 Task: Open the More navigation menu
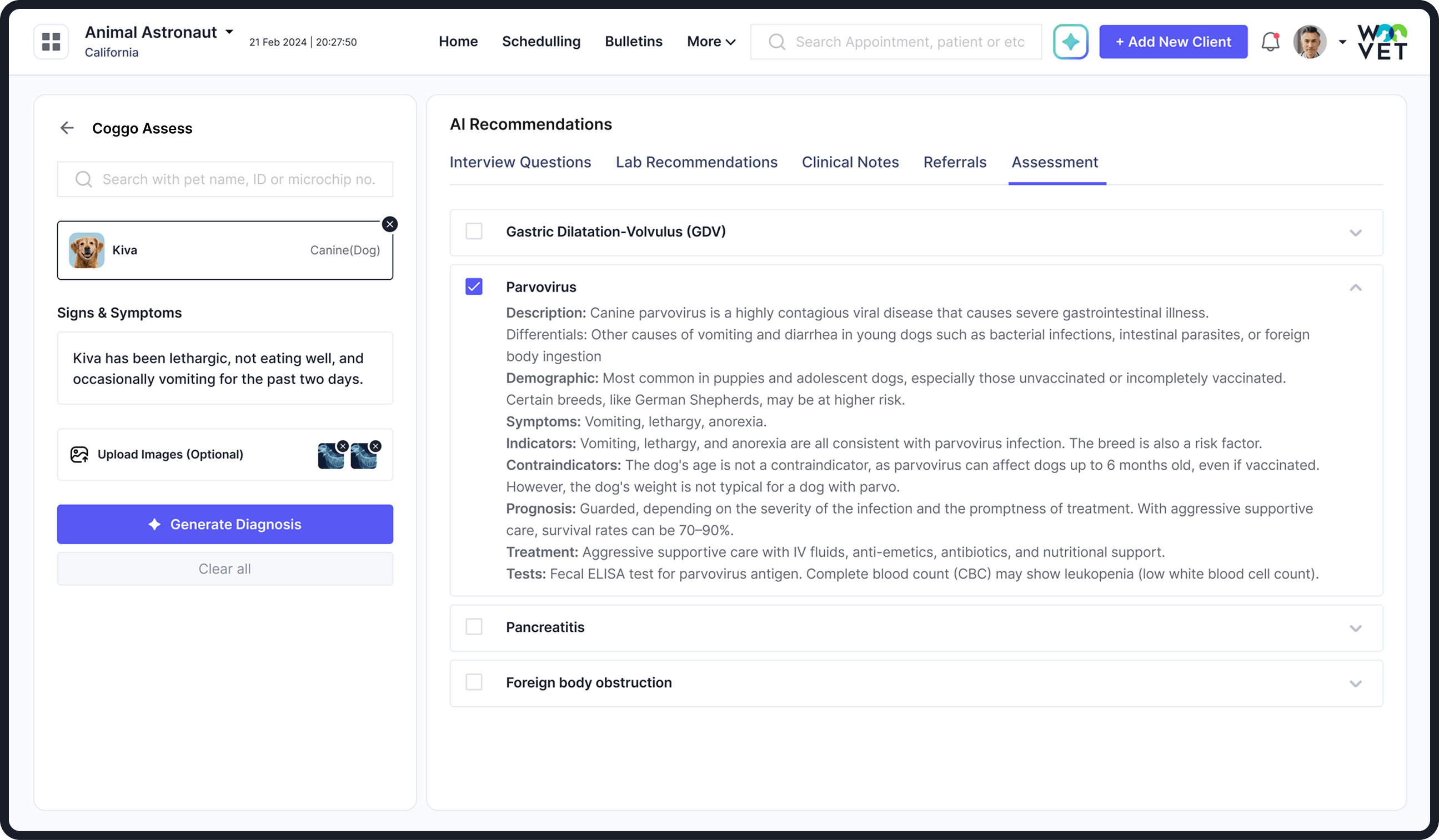(x=711, y=42)
